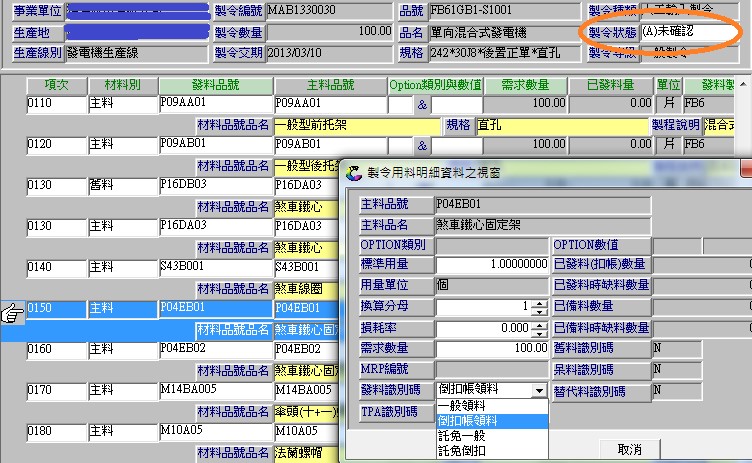Click the pointing hand row indicator
Image resolution: width=752 pixels, height=463 pixels.
click(12, 314)
